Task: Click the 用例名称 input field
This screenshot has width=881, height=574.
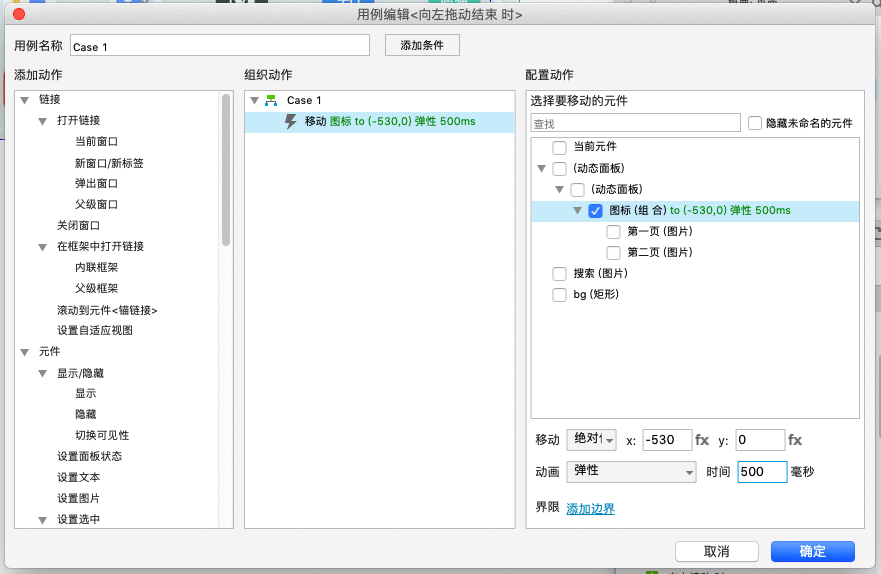Action: [220, 45]
